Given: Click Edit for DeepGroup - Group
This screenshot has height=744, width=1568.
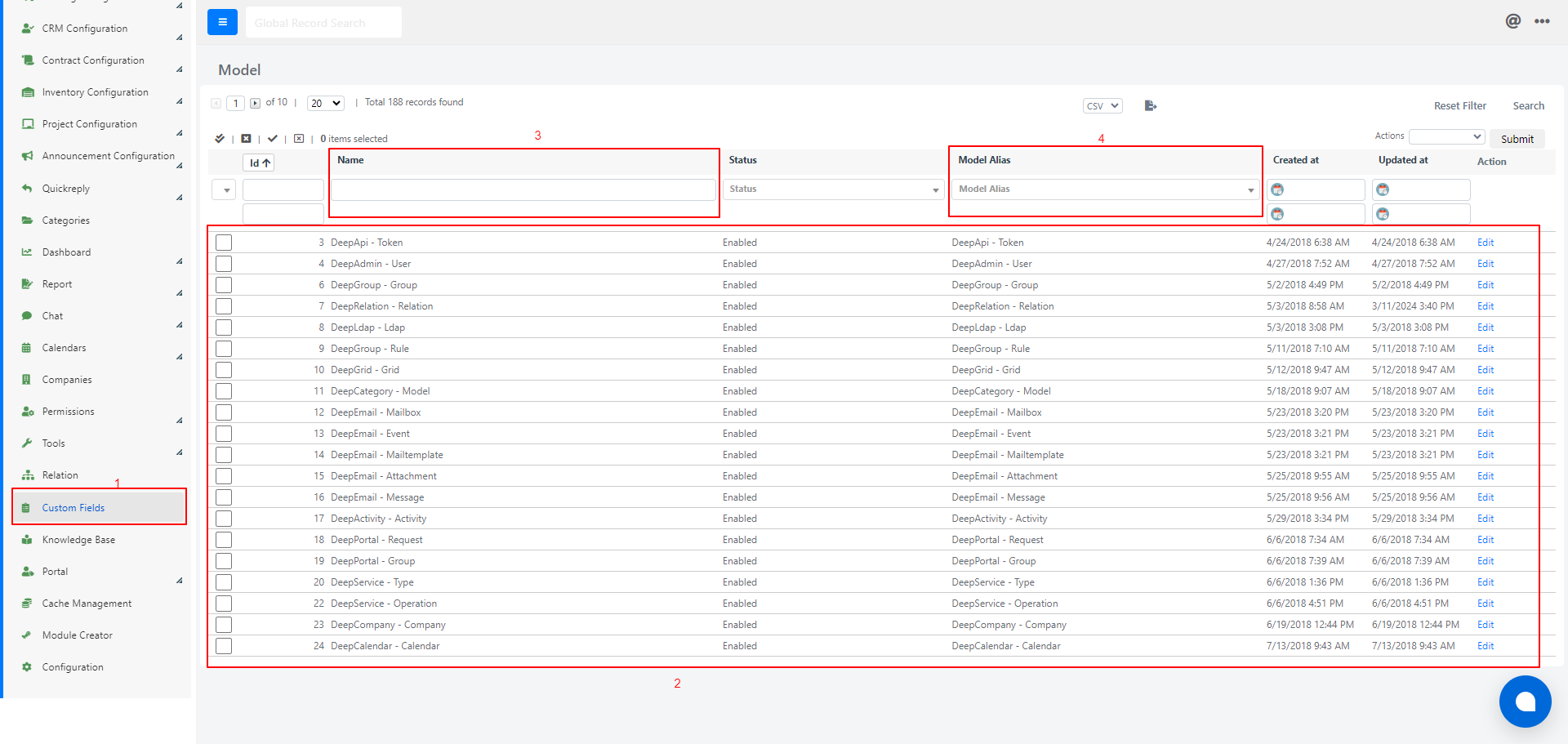Looking at the screenshot, I should pos(1486,285).
